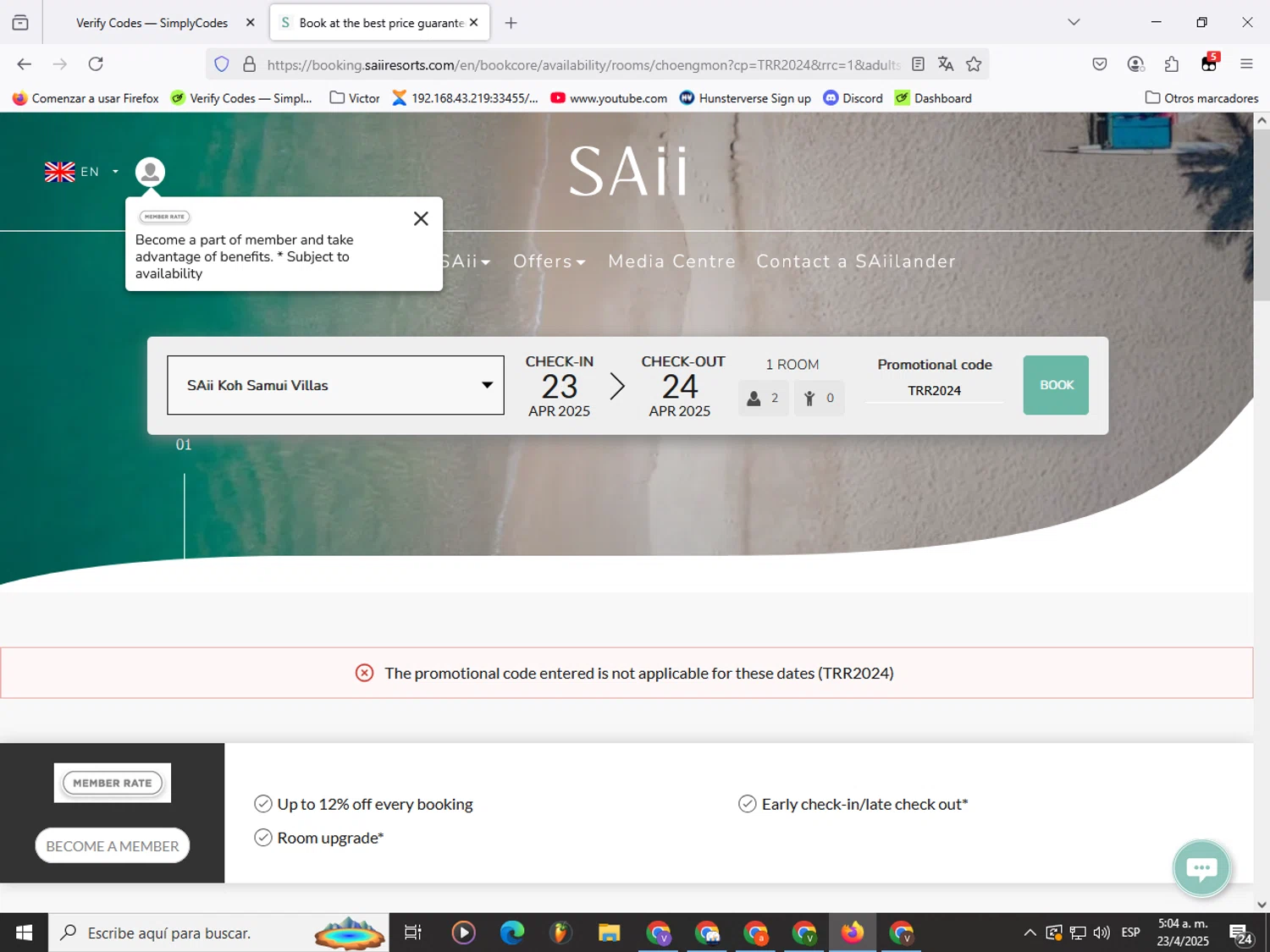The image size is (1270, 952).
Task: Open Firefox from the taskbar
Action: click(853, 933)
